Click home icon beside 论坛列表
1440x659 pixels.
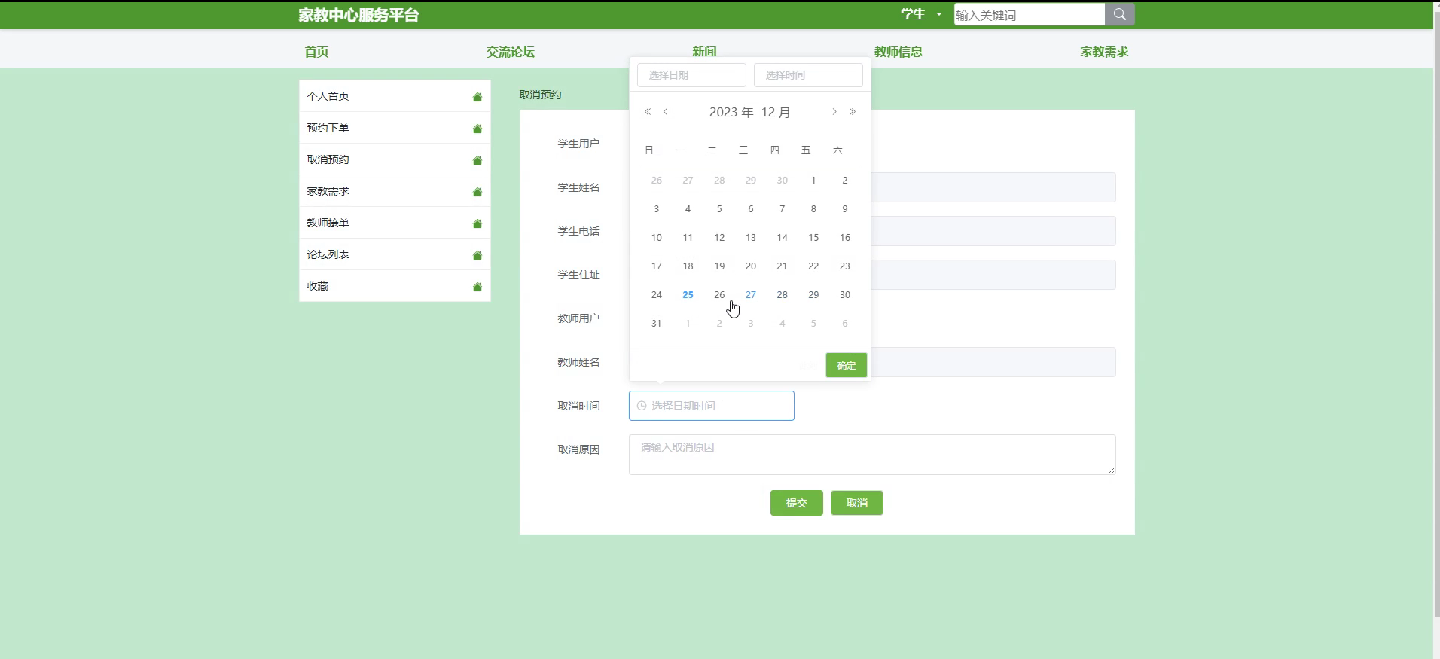(x=477, y=255)
